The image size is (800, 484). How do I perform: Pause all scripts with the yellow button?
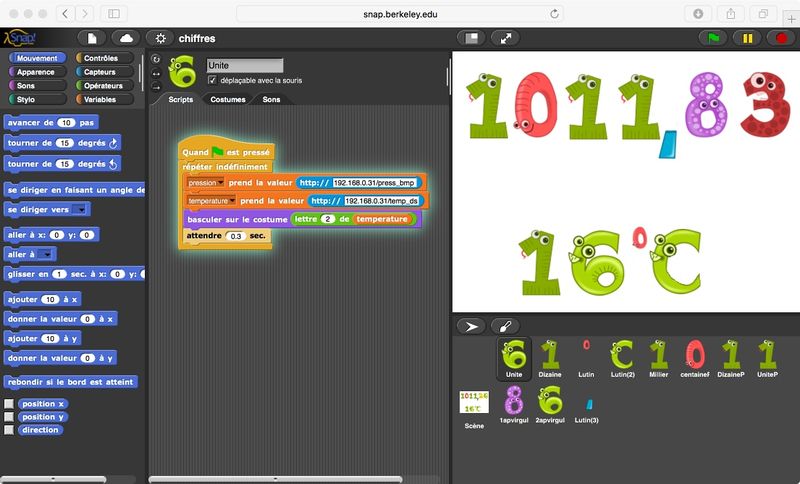(x=747, y=38)
